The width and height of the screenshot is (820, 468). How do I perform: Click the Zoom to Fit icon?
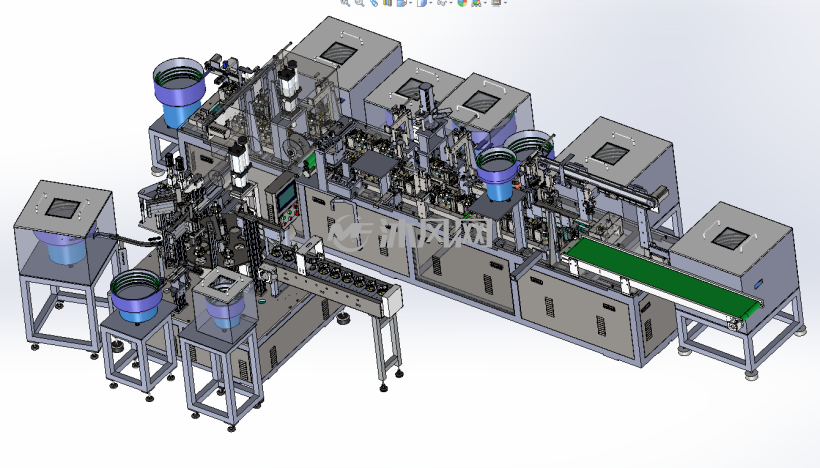tap(345, 2)
